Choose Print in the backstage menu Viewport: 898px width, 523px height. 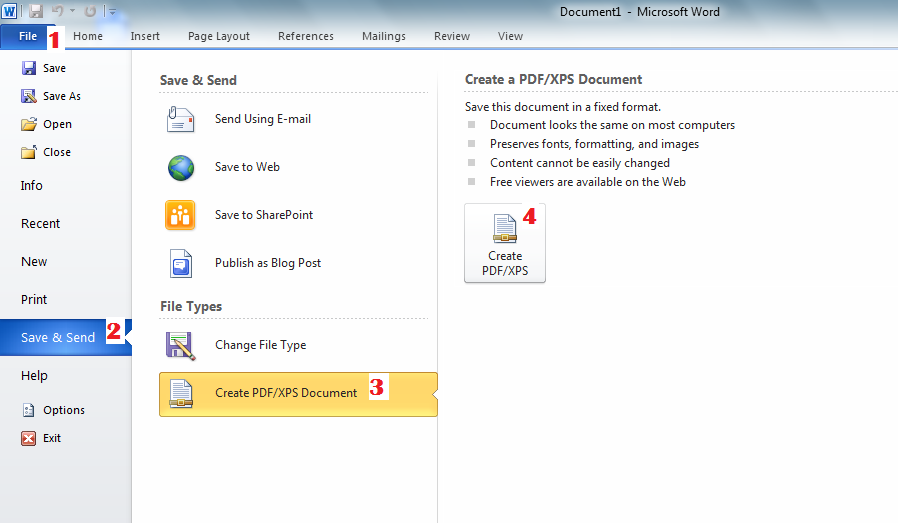click(34, 300)
